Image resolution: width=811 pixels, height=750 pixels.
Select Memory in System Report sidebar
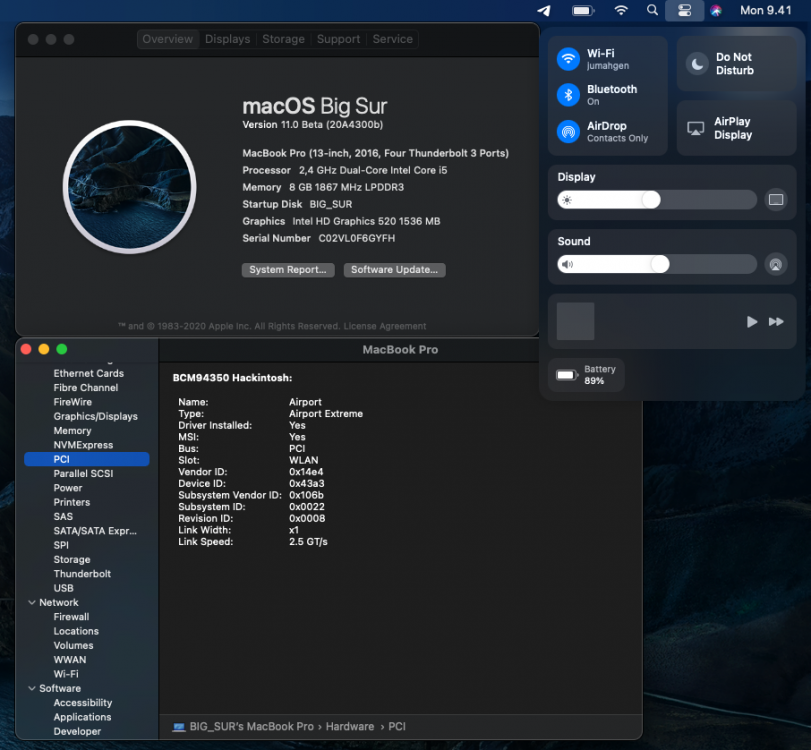click(x=72, y=431)
